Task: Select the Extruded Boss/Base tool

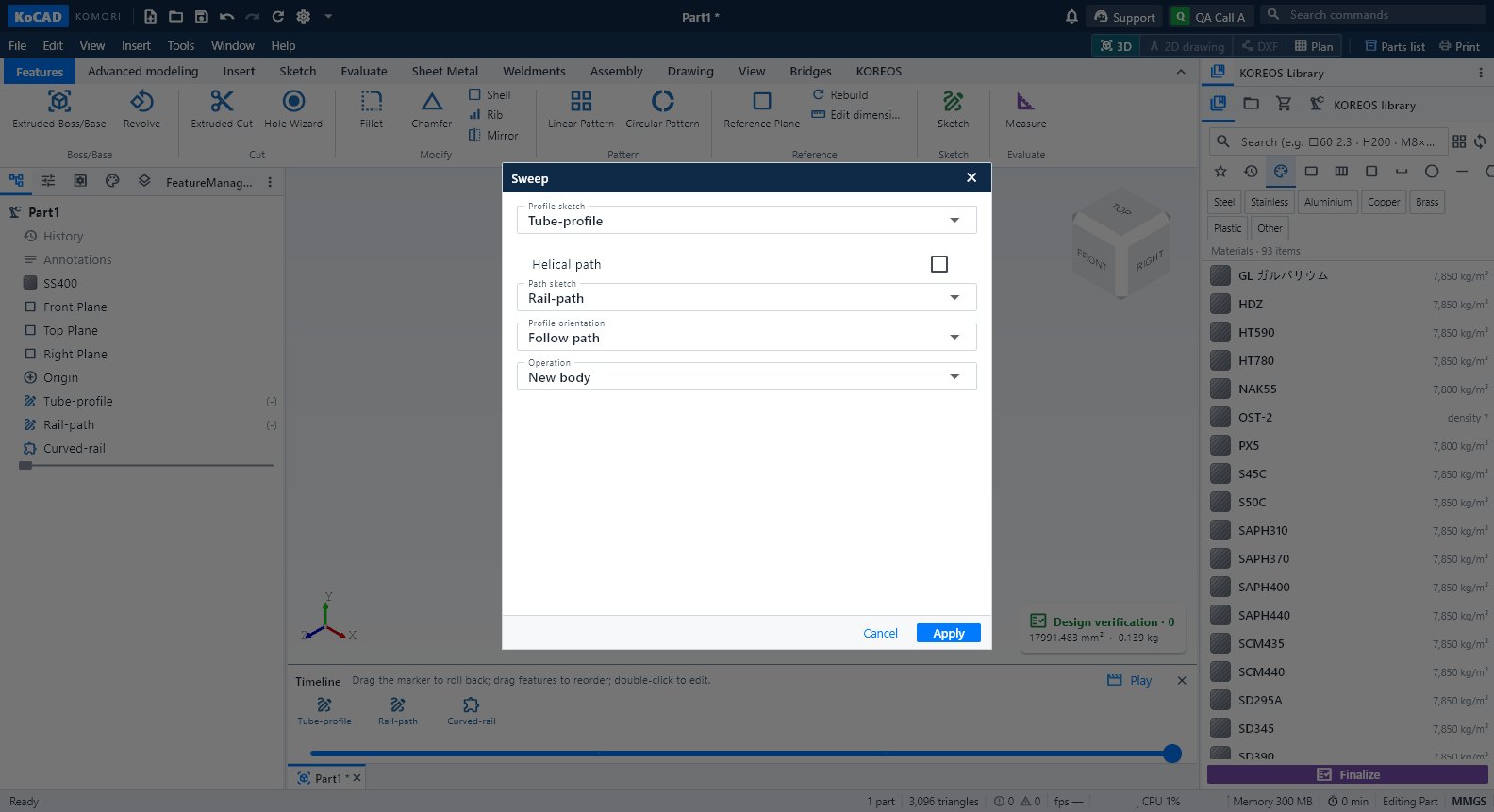Action: 59,109
